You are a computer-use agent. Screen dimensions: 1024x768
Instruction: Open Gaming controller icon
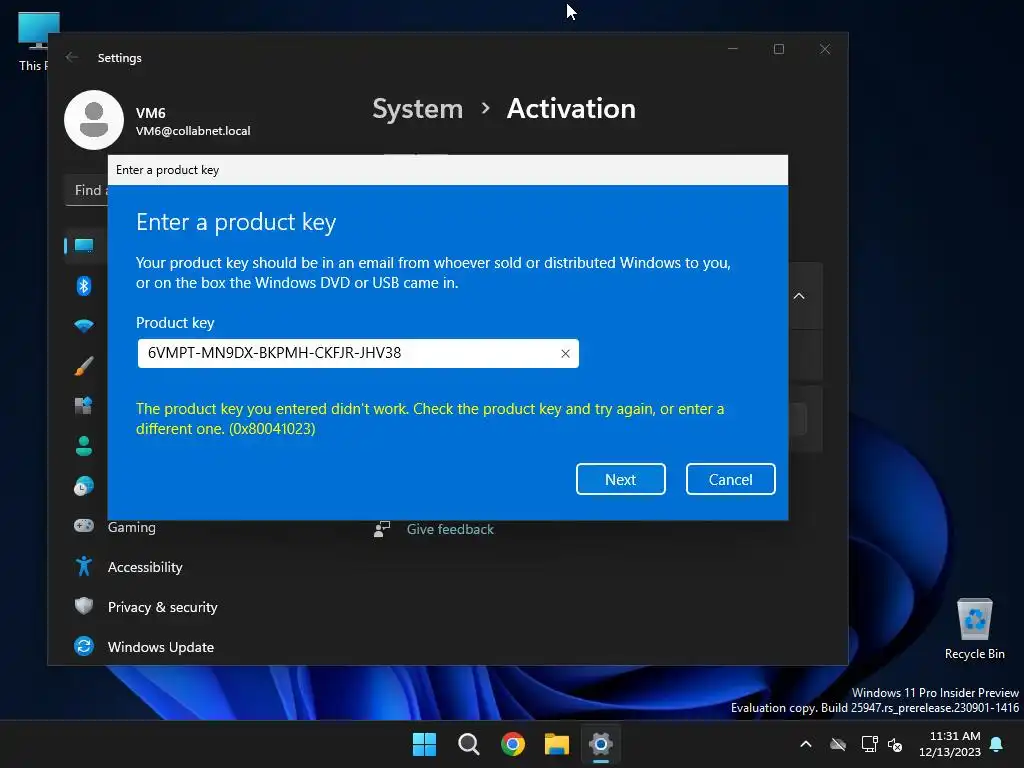[84, 526]
